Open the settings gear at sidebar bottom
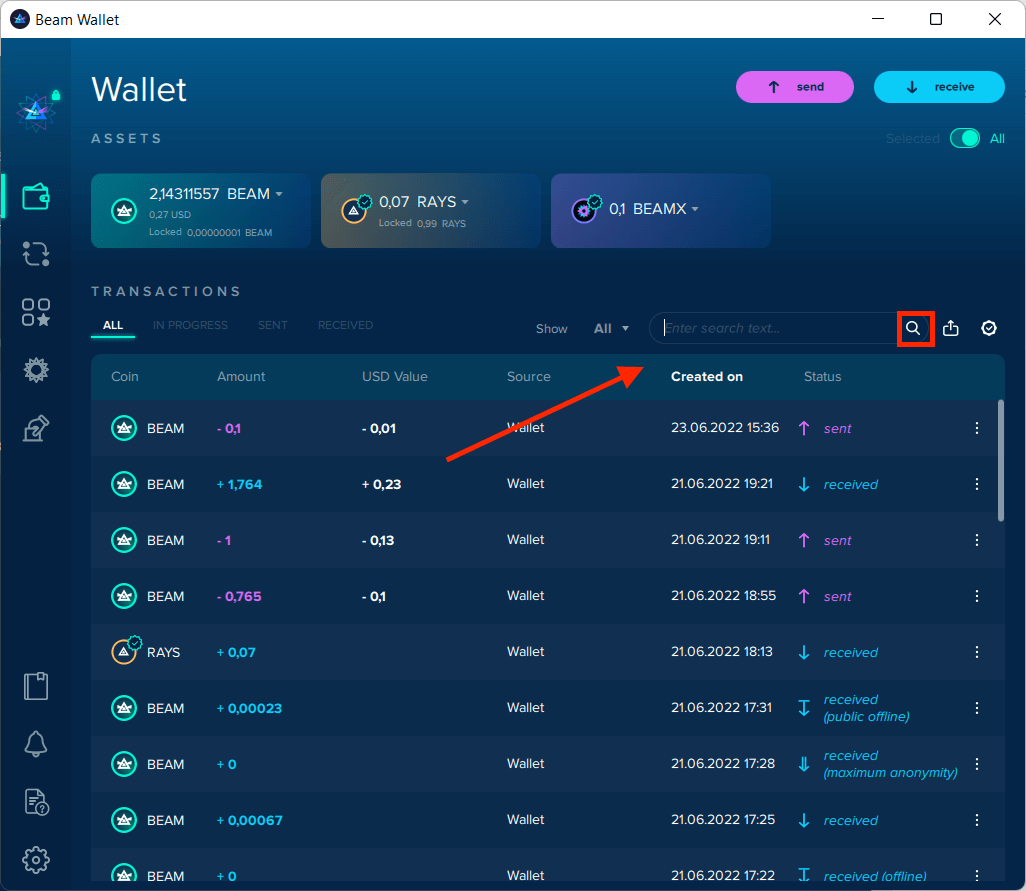Screen dimensions: 1026x891 36,859
